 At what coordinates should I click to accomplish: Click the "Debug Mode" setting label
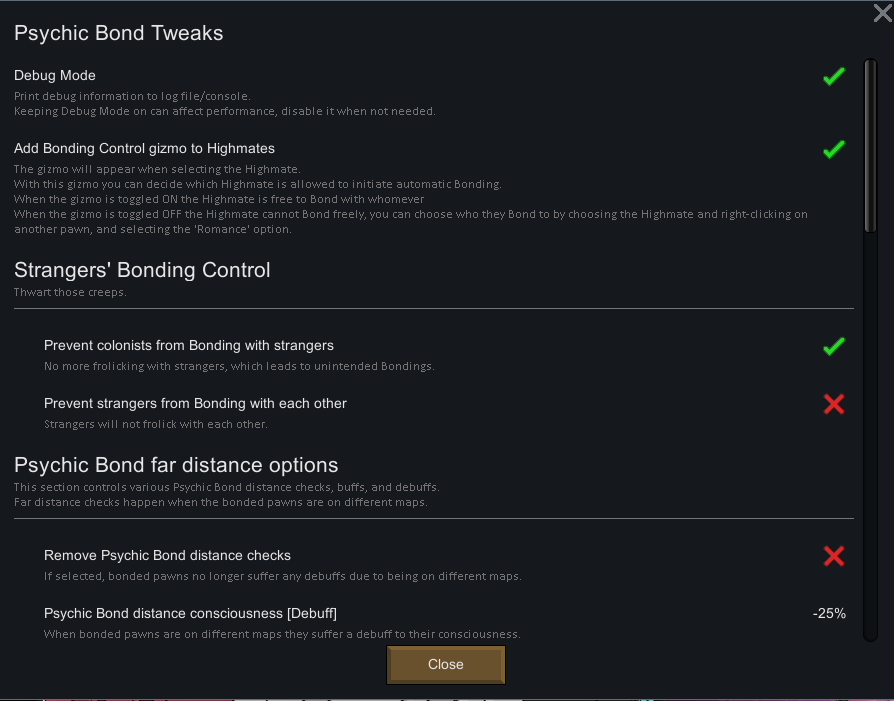click(x=55, y=76)
